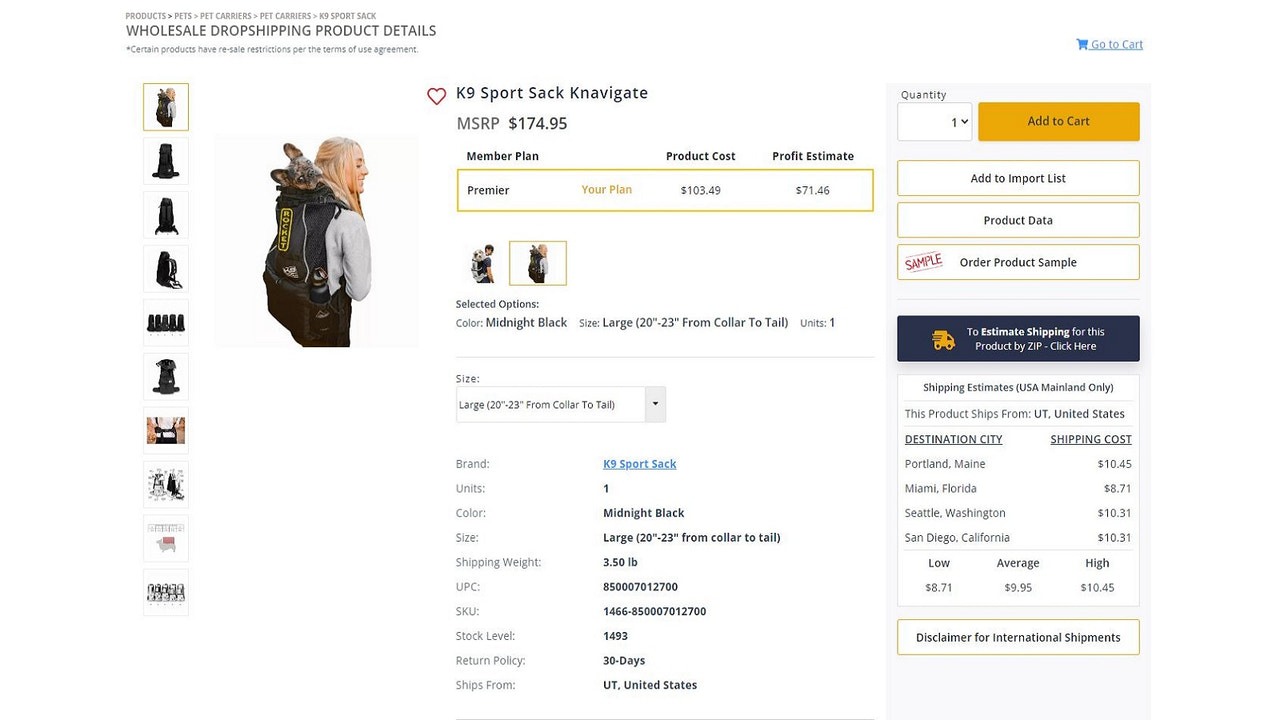Open Disclaimer for International Shipments

[1018, 636]
